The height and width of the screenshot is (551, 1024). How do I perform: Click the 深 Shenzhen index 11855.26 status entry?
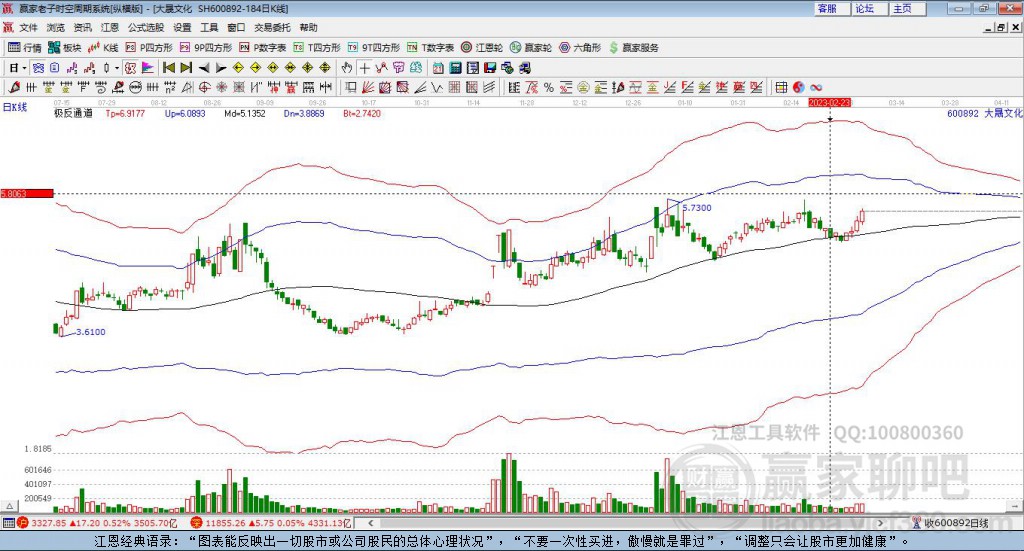(x=270, y=523)
